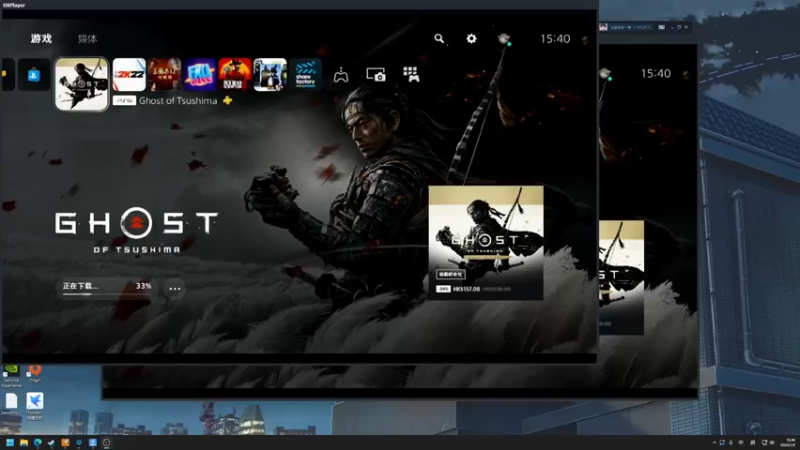This screenshot has width=800, height=450.
Task: Open PS5 settings gear
Action: pyautogui.click(x=471, y=39)
